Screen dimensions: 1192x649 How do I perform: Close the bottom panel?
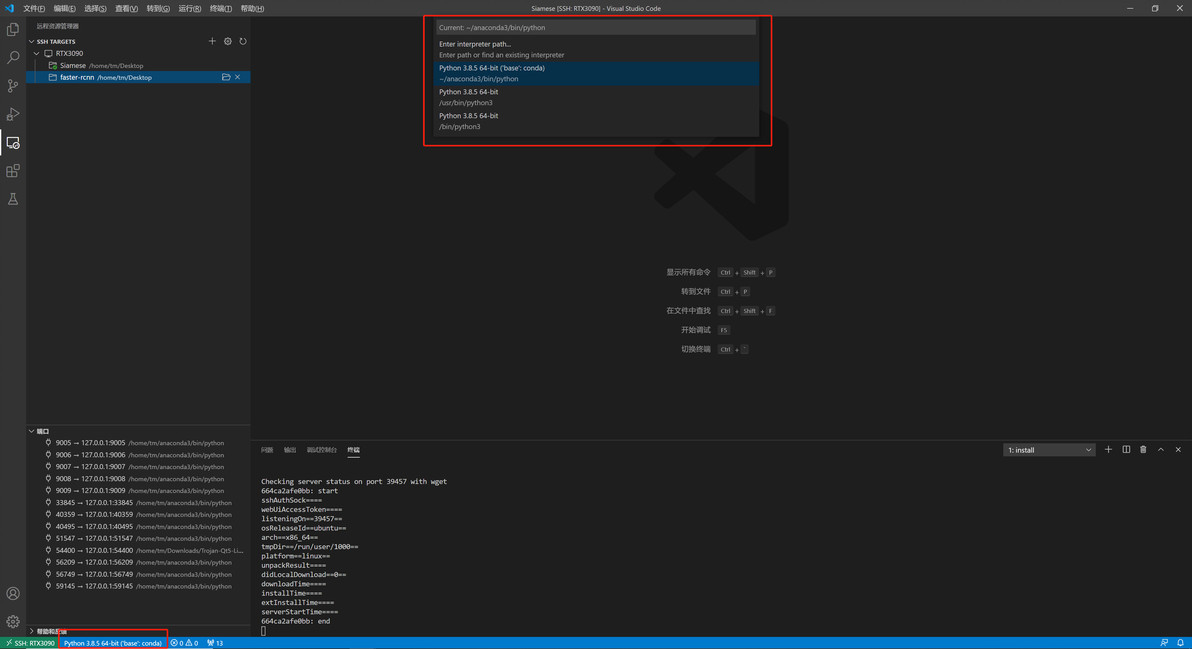tap(1178, 450)
